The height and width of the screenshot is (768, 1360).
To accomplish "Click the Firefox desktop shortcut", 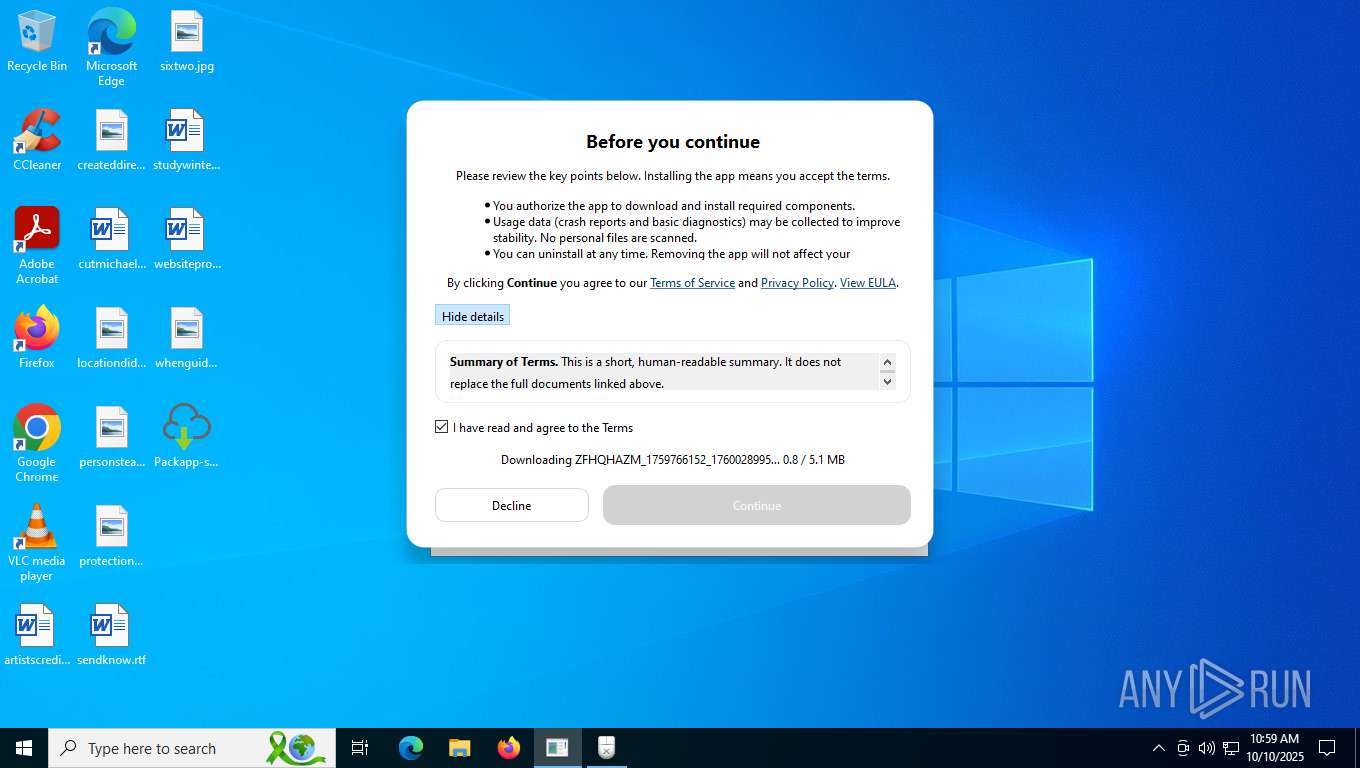I will coord(37,339).
